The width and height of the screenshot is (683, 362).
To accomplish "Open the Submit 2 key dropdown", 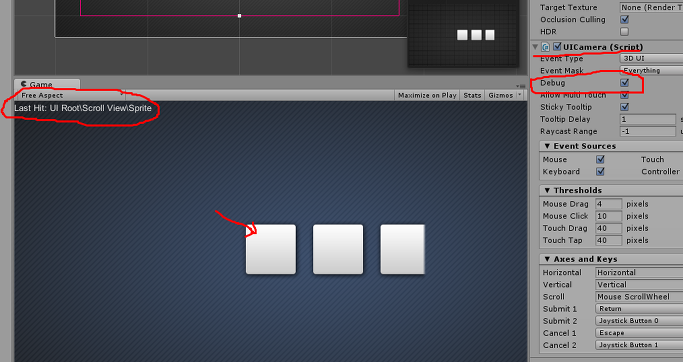I will pos(639,321).
